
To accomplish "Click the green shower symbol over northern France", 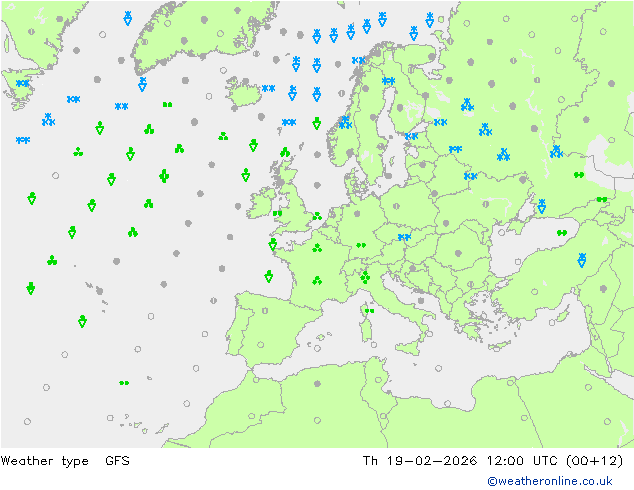I will coord(317,248).
